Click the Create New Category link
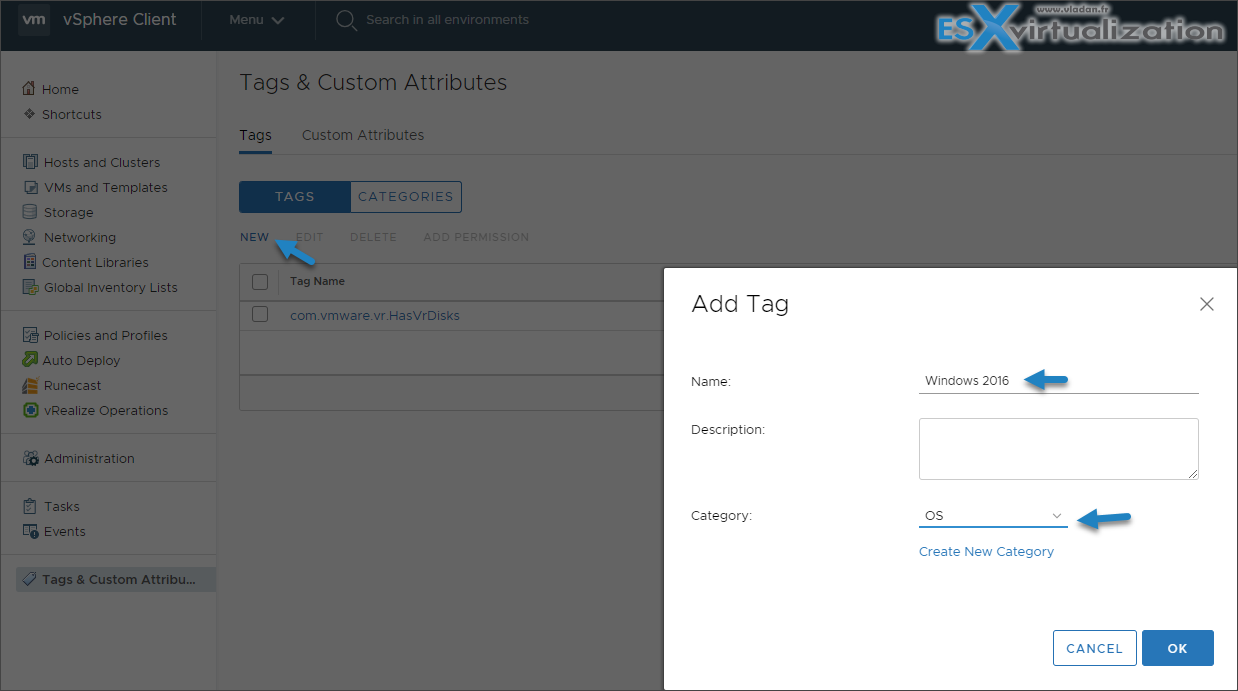Viewport: 1238px width, 691px height. (x=986, y=551)
